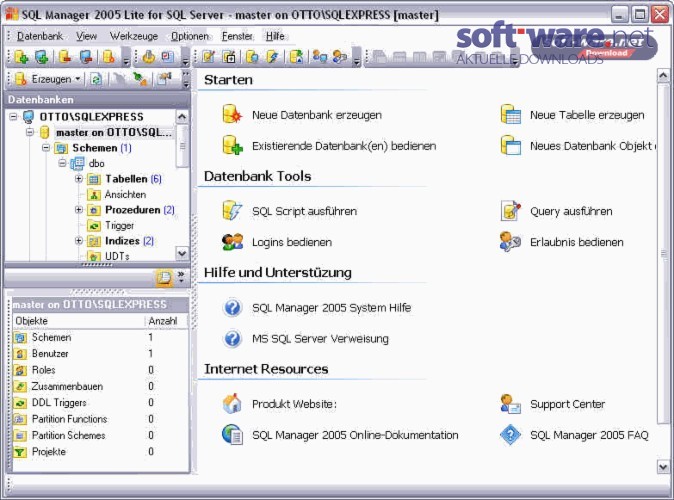
Task: Select the DDL Triggers row
Action: click(x=100, y=402)
